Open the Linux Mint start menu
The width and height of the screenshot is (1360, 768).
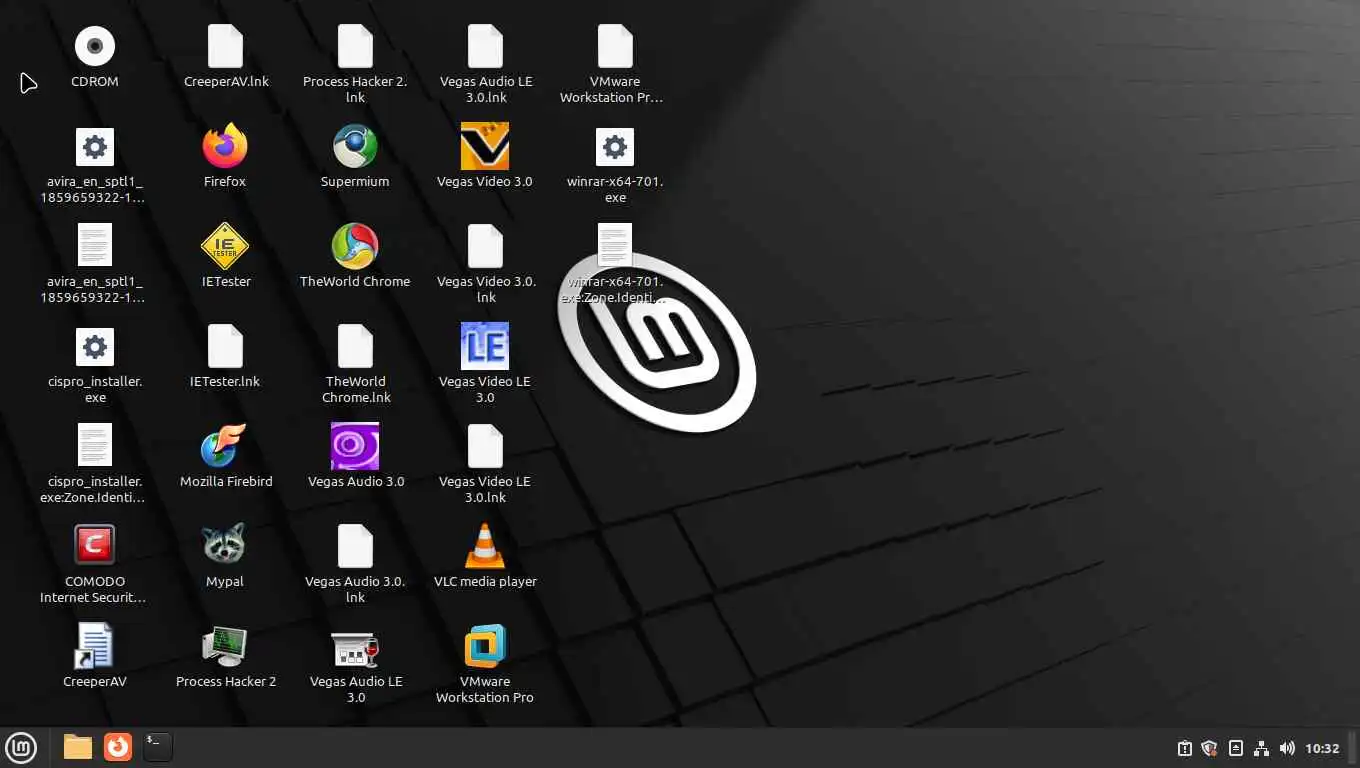21,747
